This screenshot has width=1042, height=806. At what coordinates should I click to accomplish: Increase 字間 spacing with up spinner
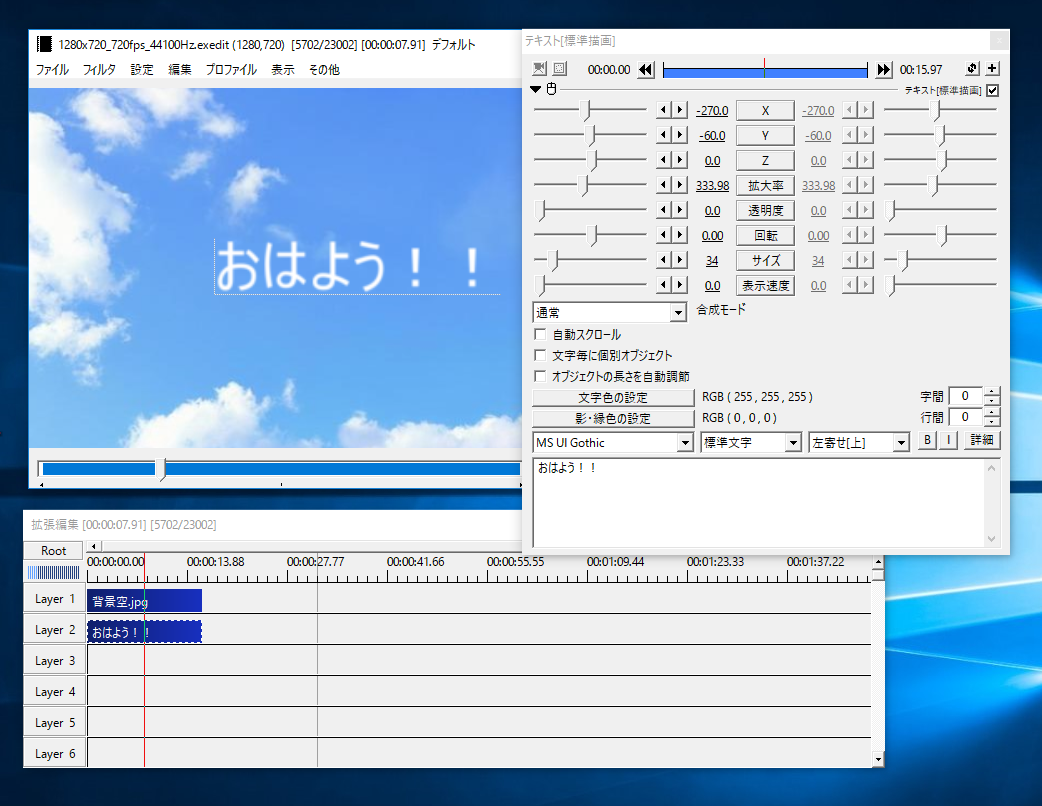tap(991, 392)
